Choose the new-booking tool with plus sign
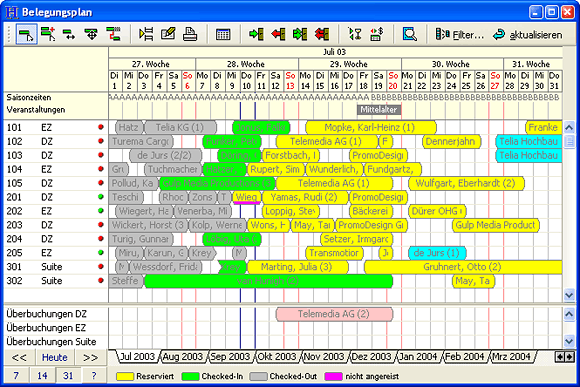 tap(48, 34)
